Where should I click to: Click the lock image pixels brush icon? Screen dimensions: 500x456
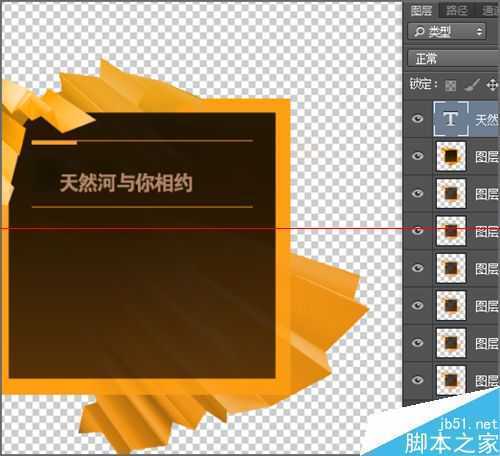click(x=472, y=85)
